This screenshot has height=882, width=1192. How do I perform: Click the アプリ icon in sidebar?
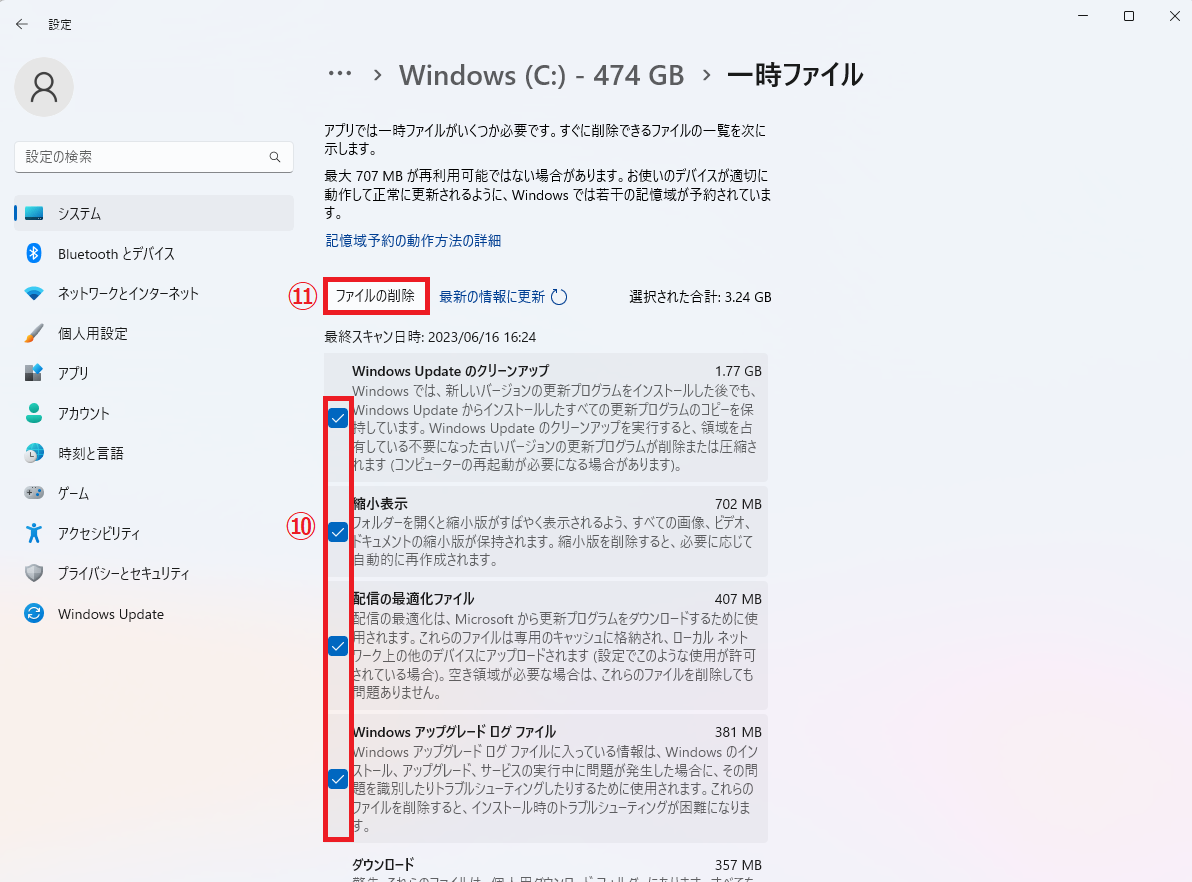tap(34, 373)
